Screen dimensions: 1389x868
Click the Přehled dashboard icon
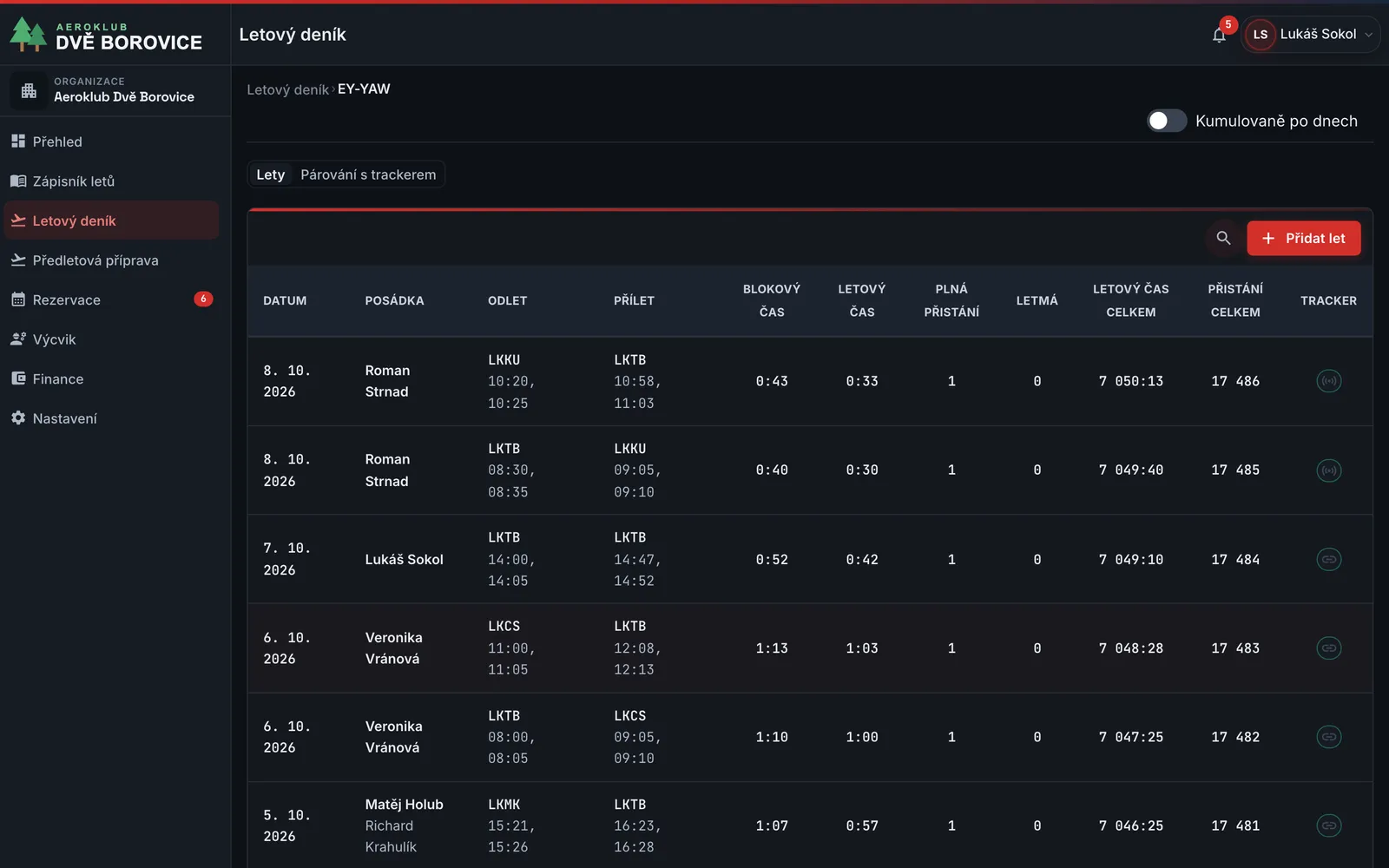pyautogui.click(x=18, y=141)
